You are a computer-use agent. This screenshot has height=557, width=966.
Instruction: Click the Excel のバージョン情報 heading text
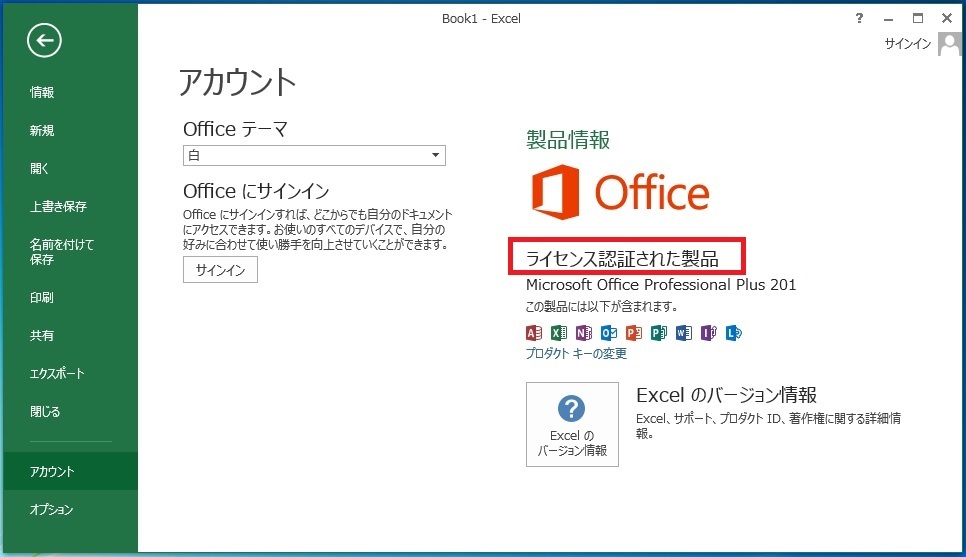pyautogui.click(x=726, y=395)
